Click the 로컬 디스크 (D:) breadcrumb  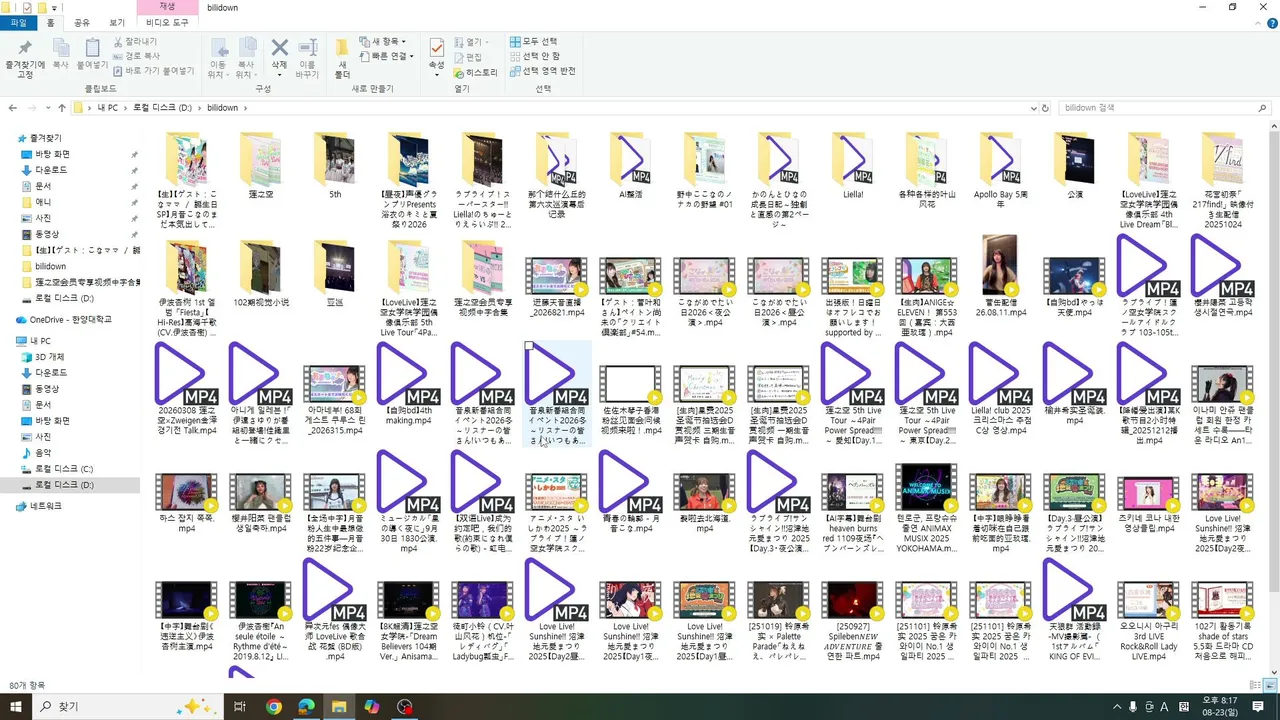[x=163, y=108]
